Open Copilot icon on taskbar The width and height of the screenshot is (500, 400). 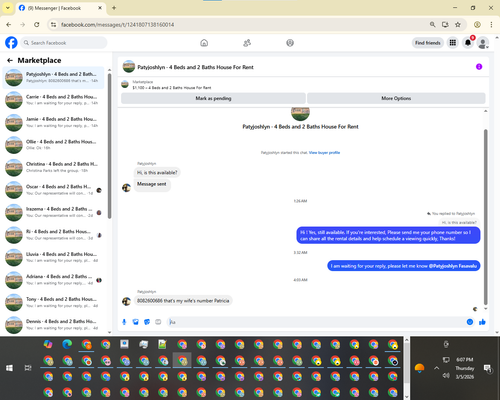[48, 344]
